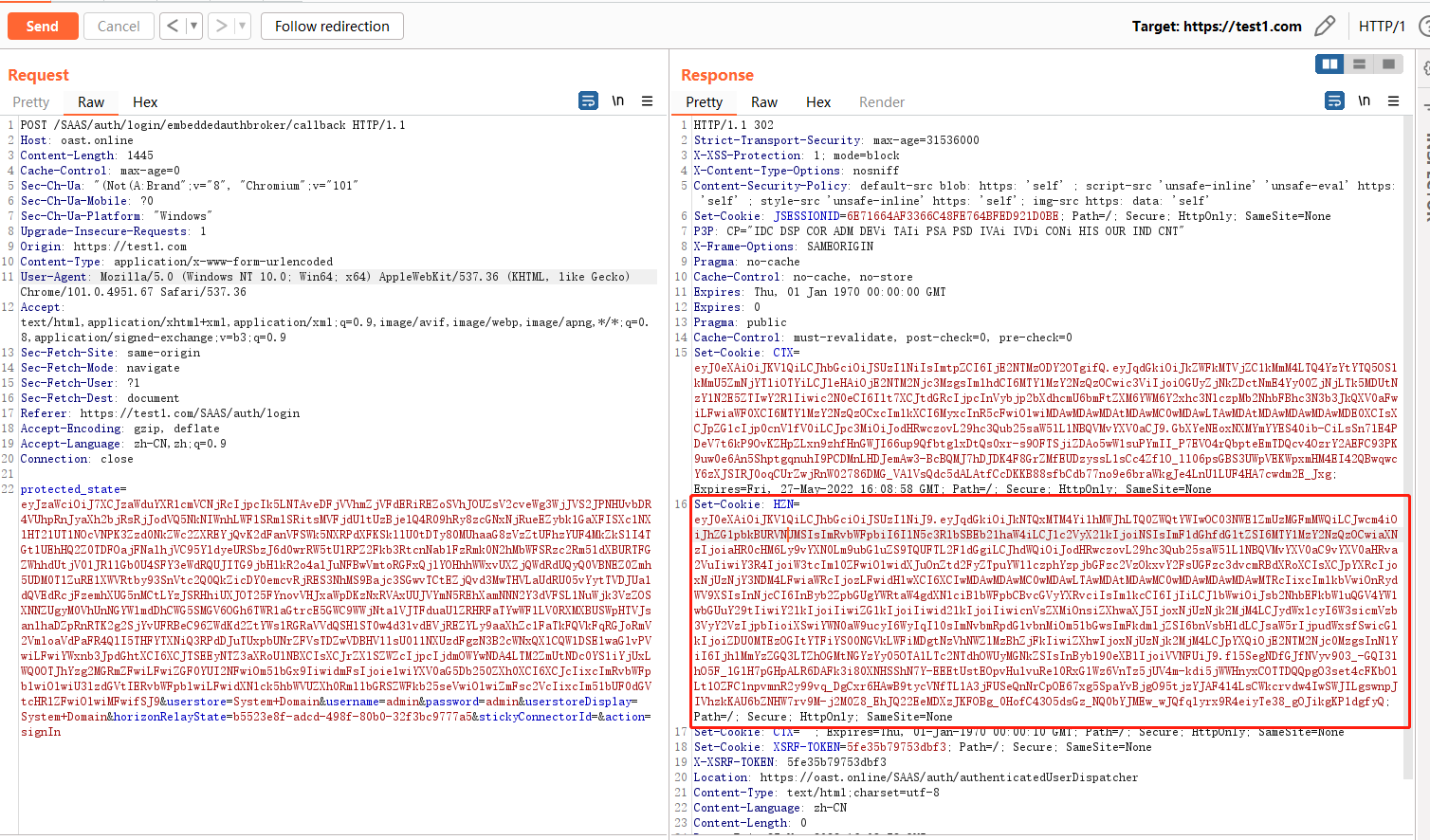The width and height of the screenshot is (1430, 840).
Task: Open the Response Hex tab
Action: pyautogui.click(x=818, y=101)
